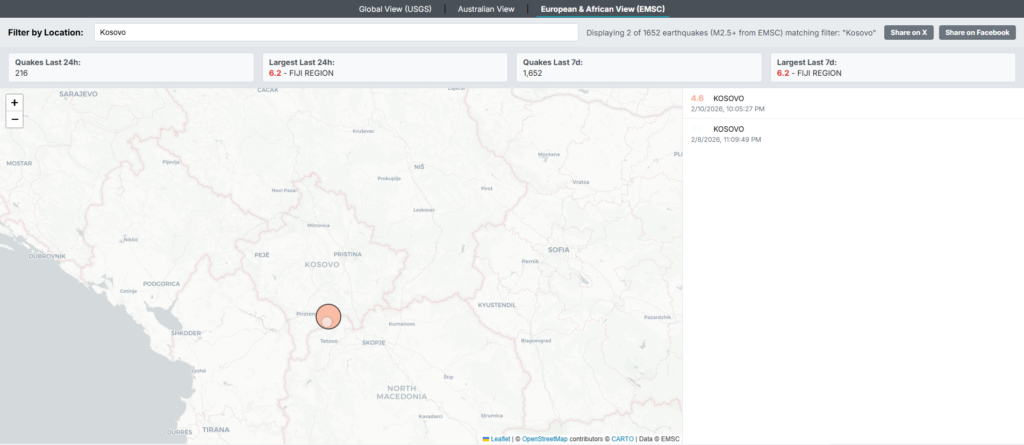The height and width of the screenshot is (445, 1024).
Task: Click the Filter by Location input field
Action: click(335, 33)
